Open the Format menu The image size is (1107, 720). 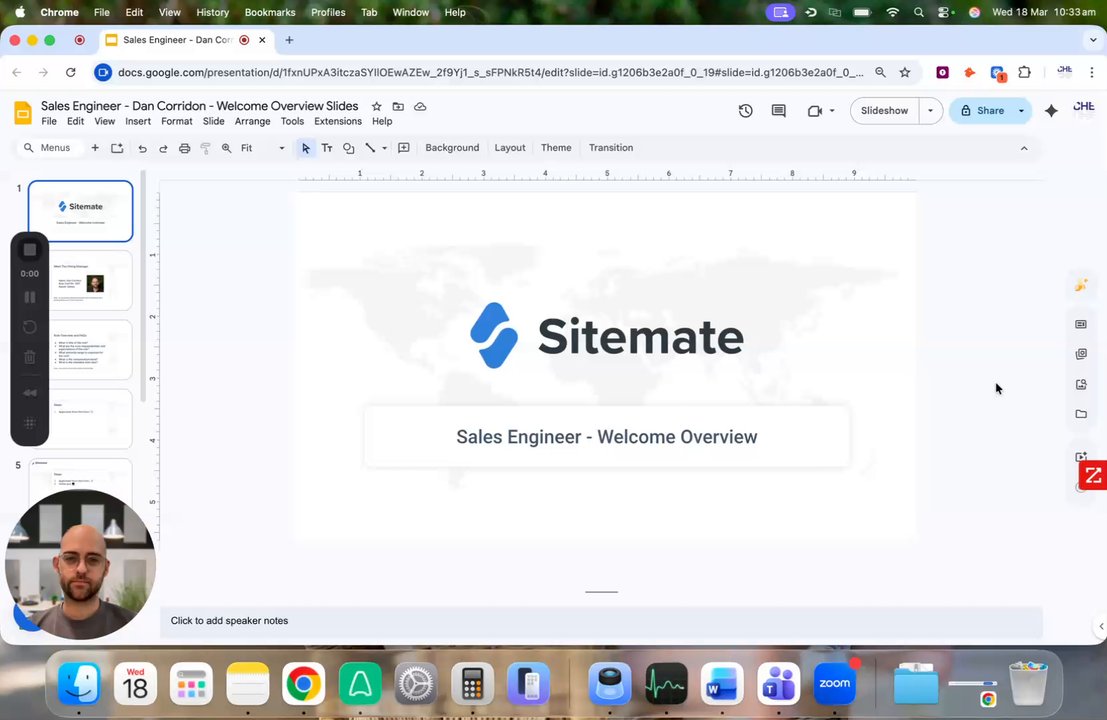click(176, 121)
